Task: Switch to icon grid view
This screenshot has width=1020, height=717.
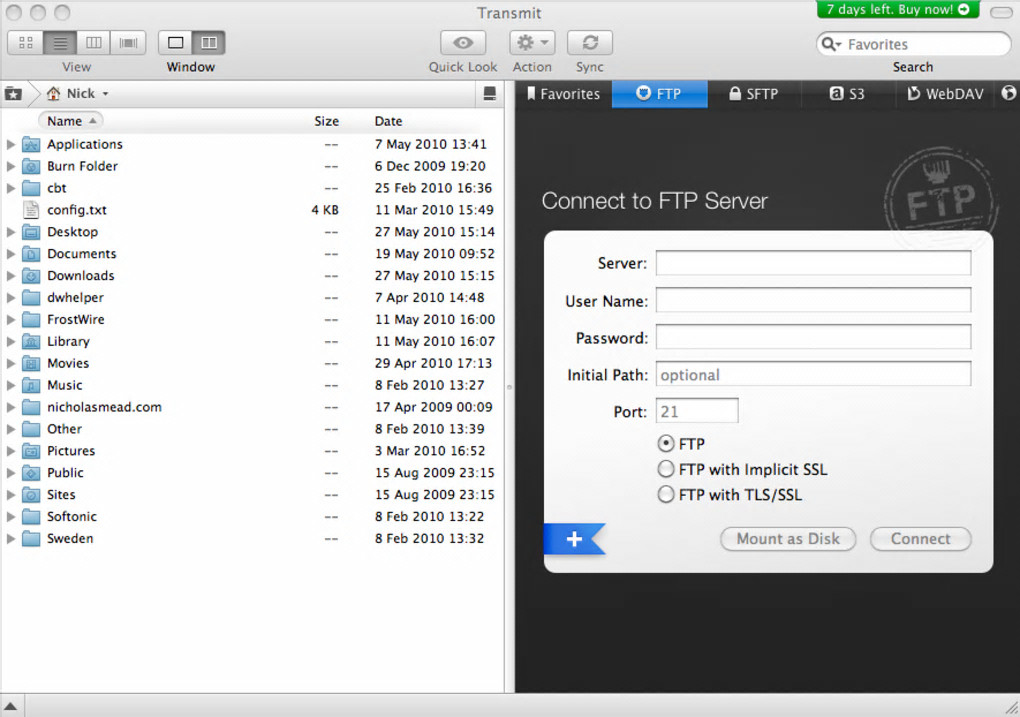Action: [26, 43]
